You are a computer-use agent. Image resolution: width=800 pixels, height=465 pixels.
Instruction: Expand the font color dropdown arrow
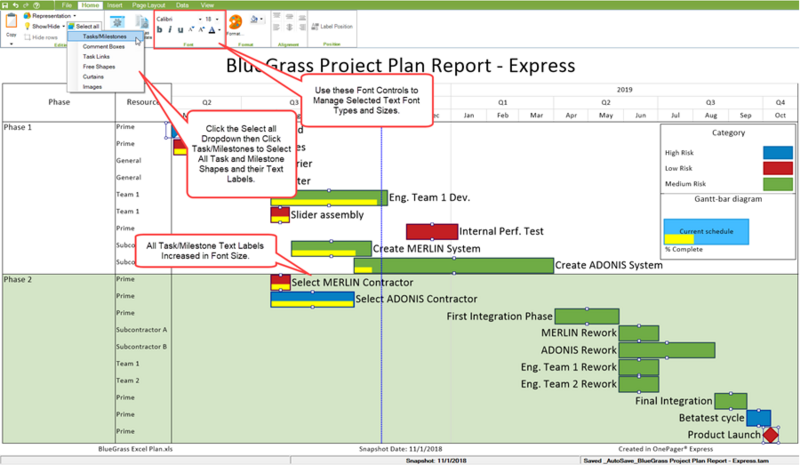[x=219, y=30]
